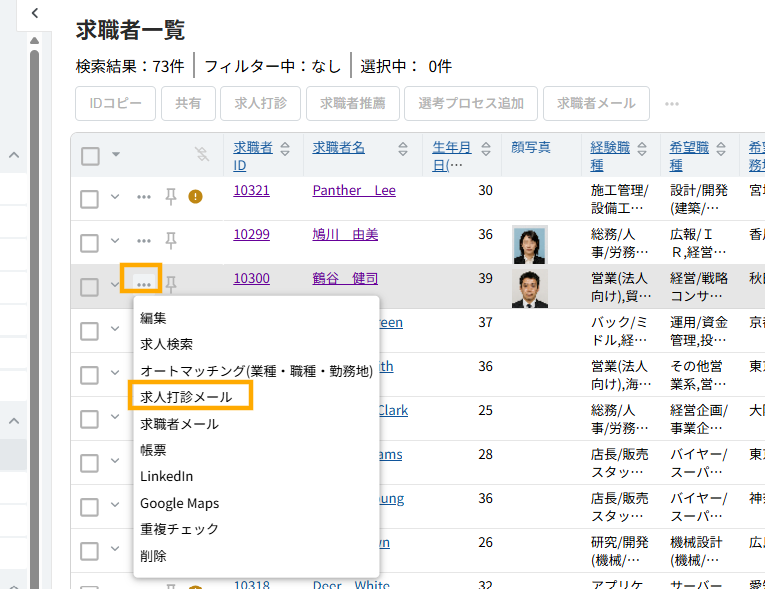This screenshot has width=765, height=589.
Task: Pin the Panther Lee row
Action: [x=170, y=198]
